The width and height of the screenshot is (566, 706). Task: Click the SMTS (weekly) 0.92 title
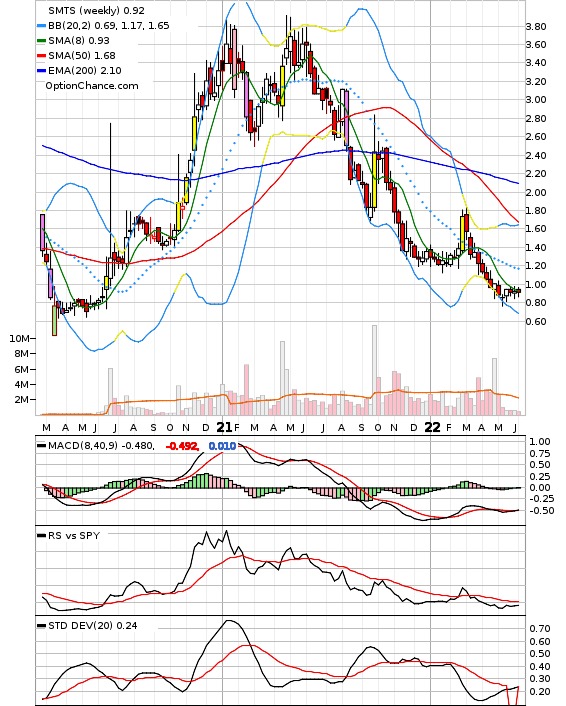96,10
